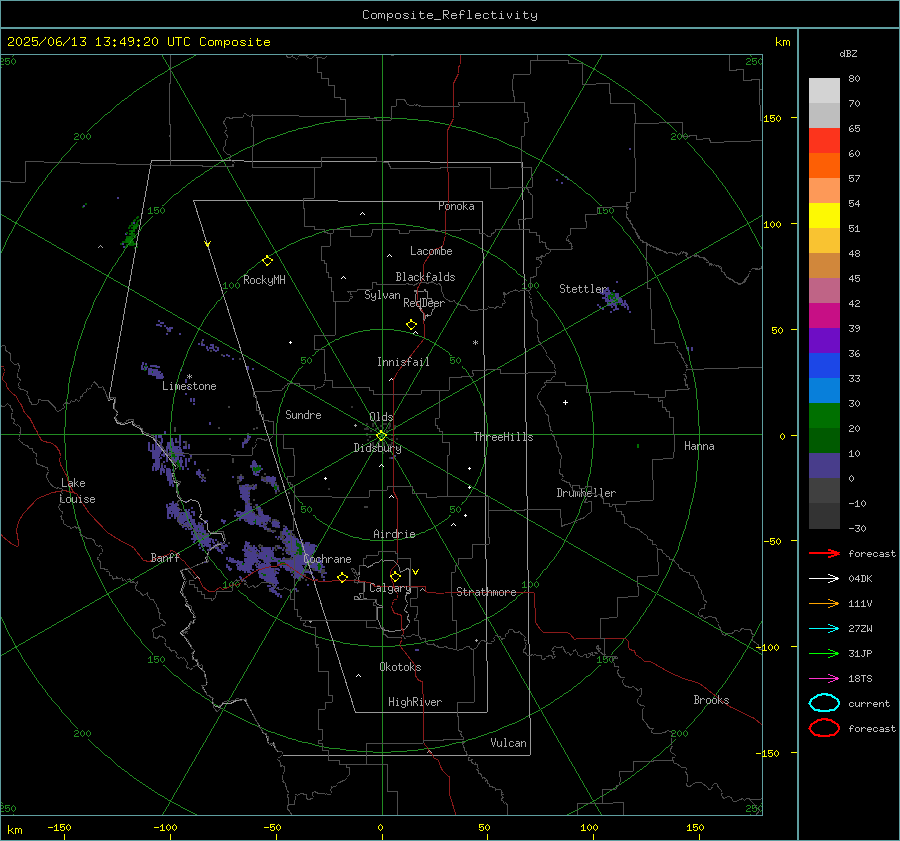Screen dimensions: 900x841
Task: Click the dBZ legend heading
Action: 848,54
